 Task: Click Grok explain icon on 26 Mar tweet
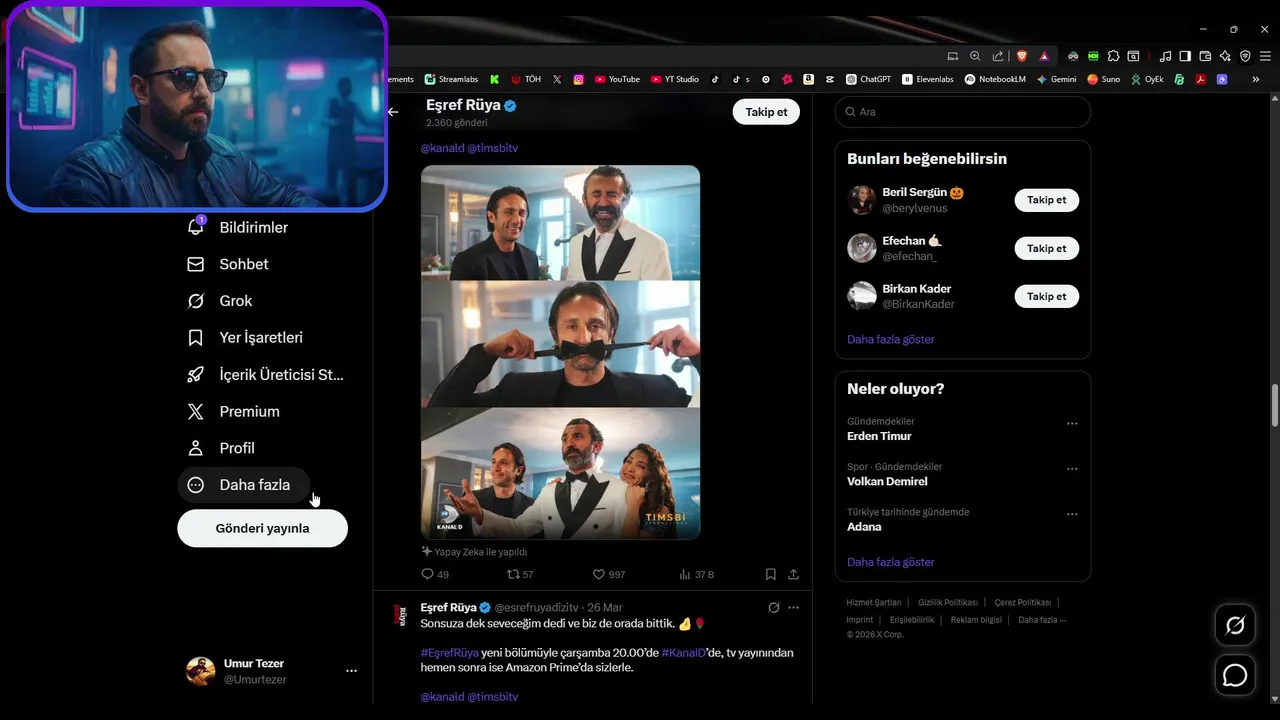click(773, 607)
